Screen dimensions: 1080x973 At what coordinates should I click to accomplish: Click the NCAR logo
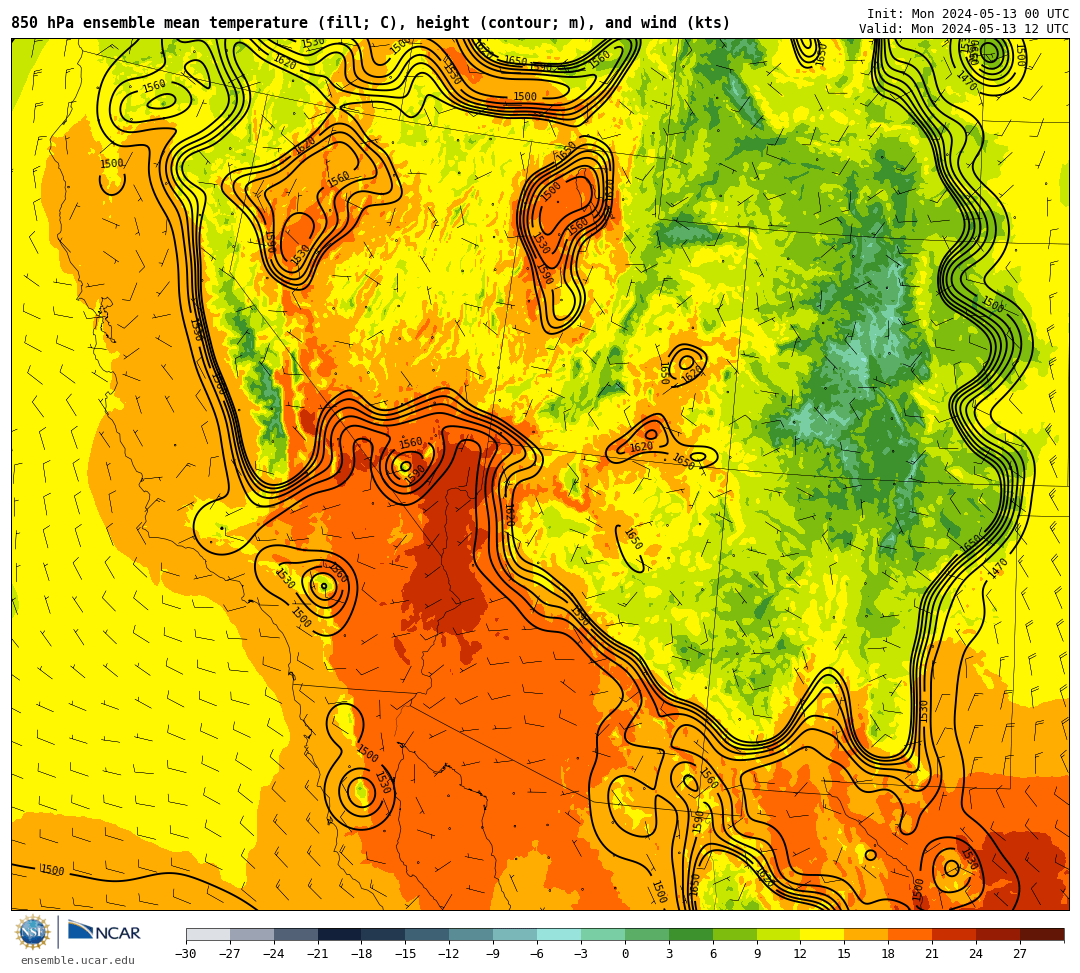[x=104, y=932]
